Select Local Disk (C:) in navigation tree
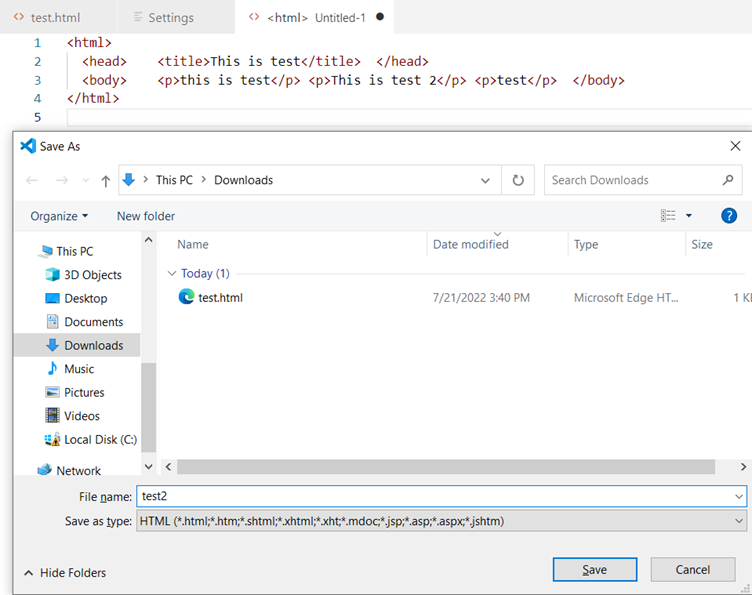The width and height of the screenshot is (752, 595). (x=101, y=440)
